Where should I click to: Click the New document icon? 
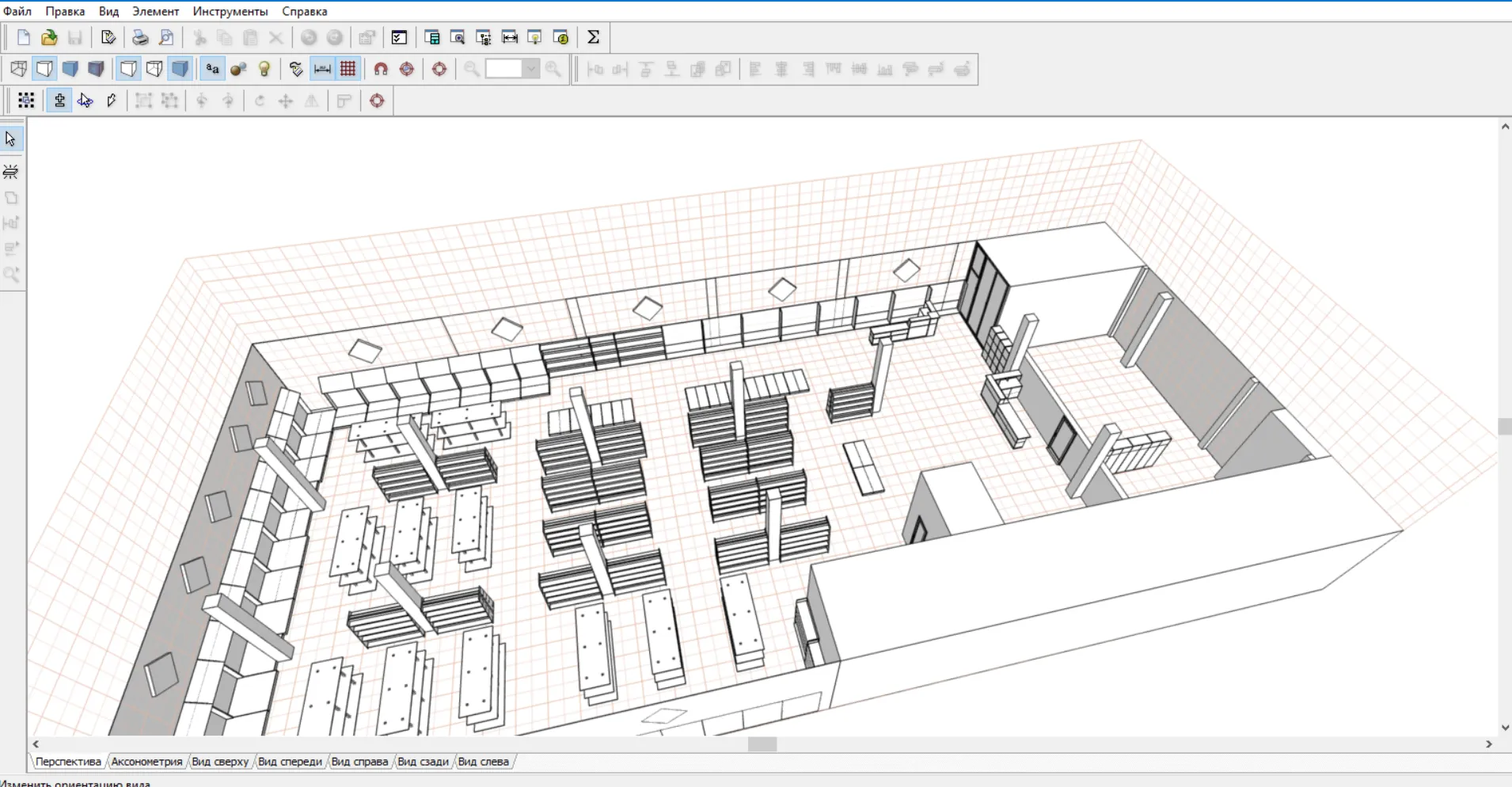point(24,37)
